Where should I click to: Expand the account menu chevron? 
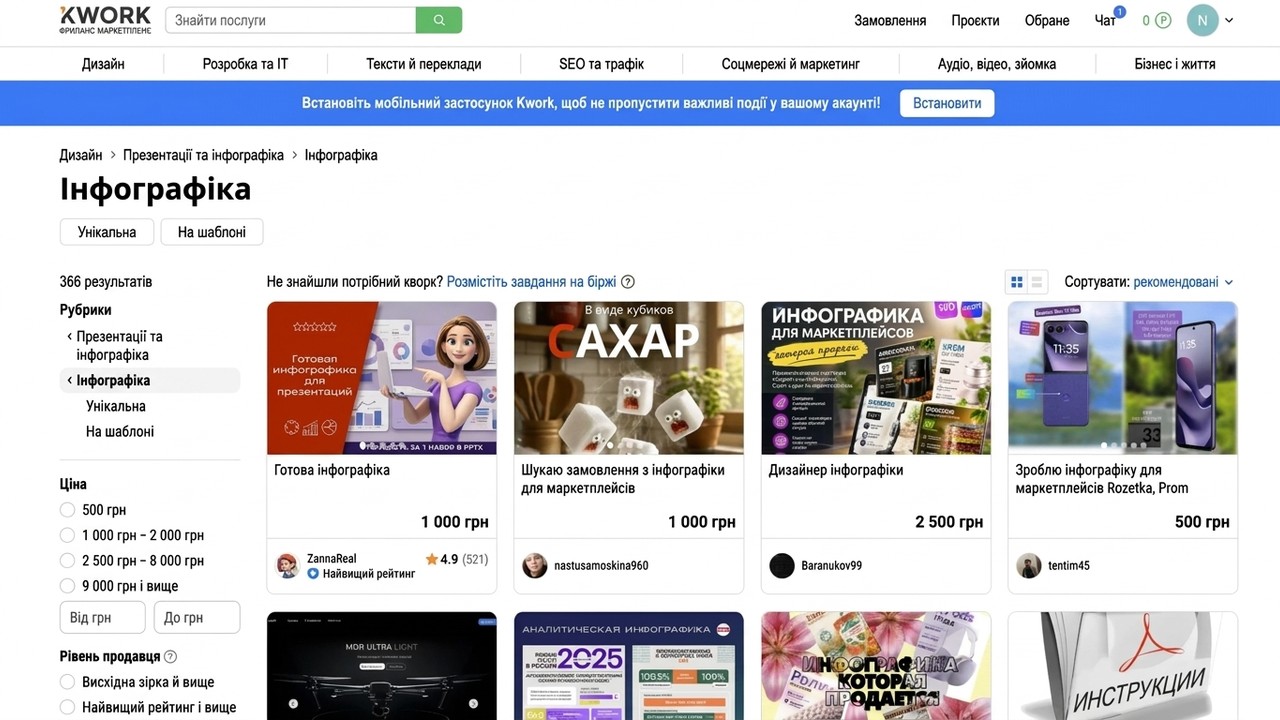click(x=1229, y=20)
